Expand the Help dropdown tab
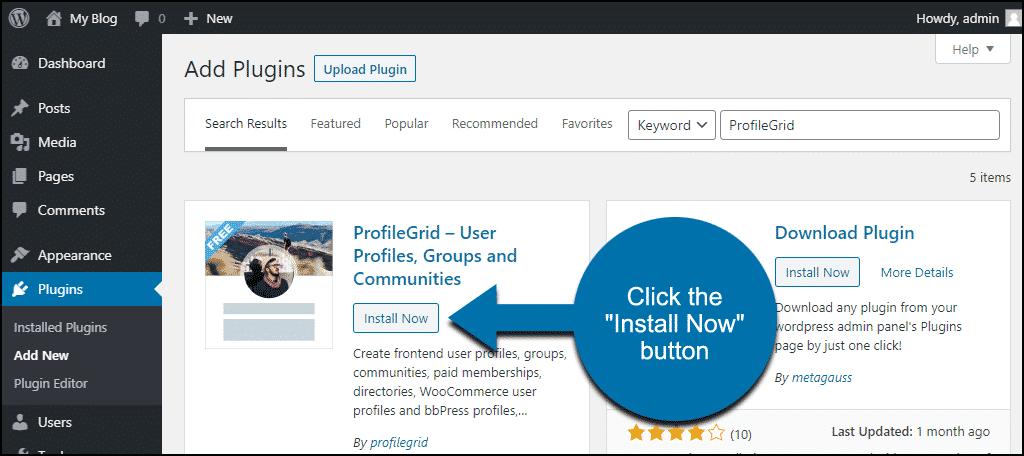The height and width of the screenshot is (456, 1024). click(x=973, y=50)
